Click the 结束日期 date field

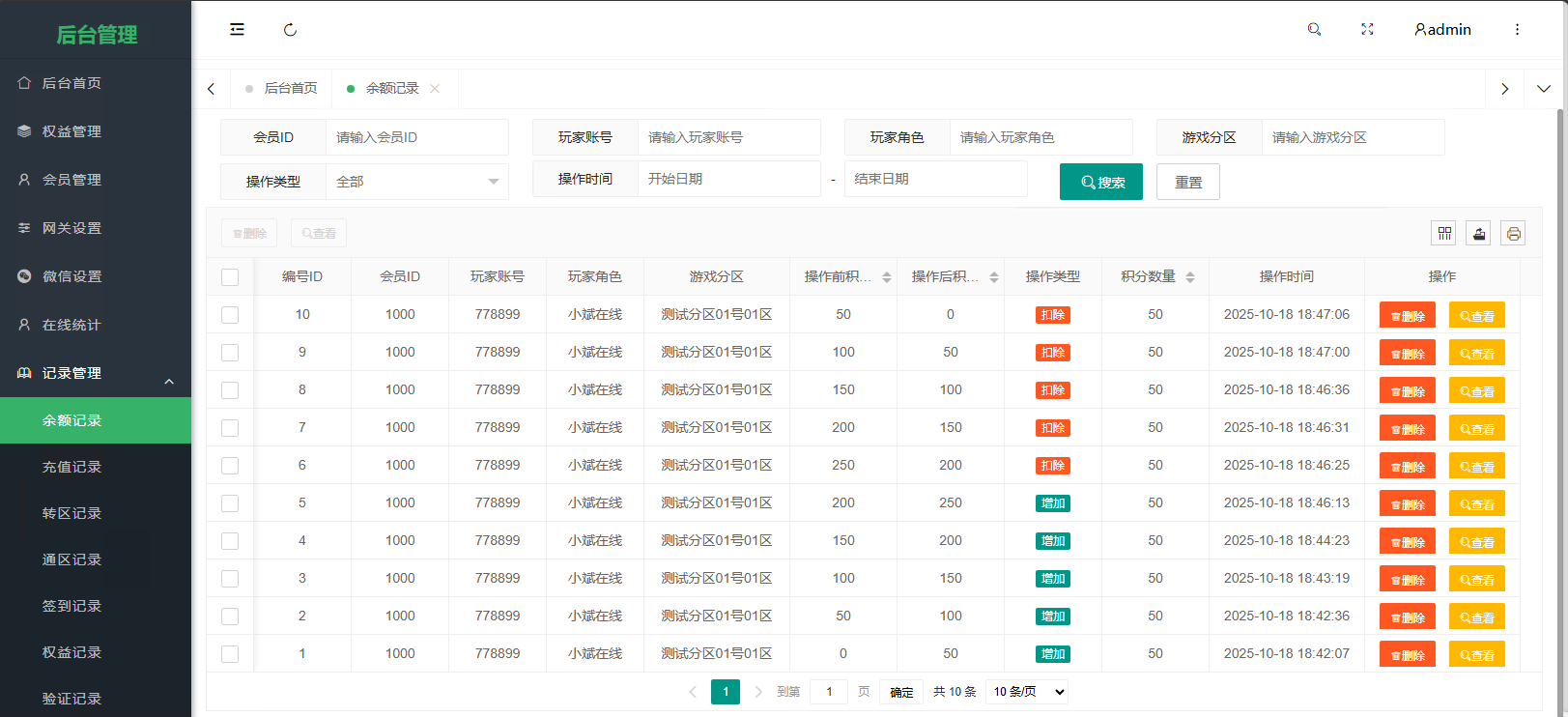tap(936, 179)
